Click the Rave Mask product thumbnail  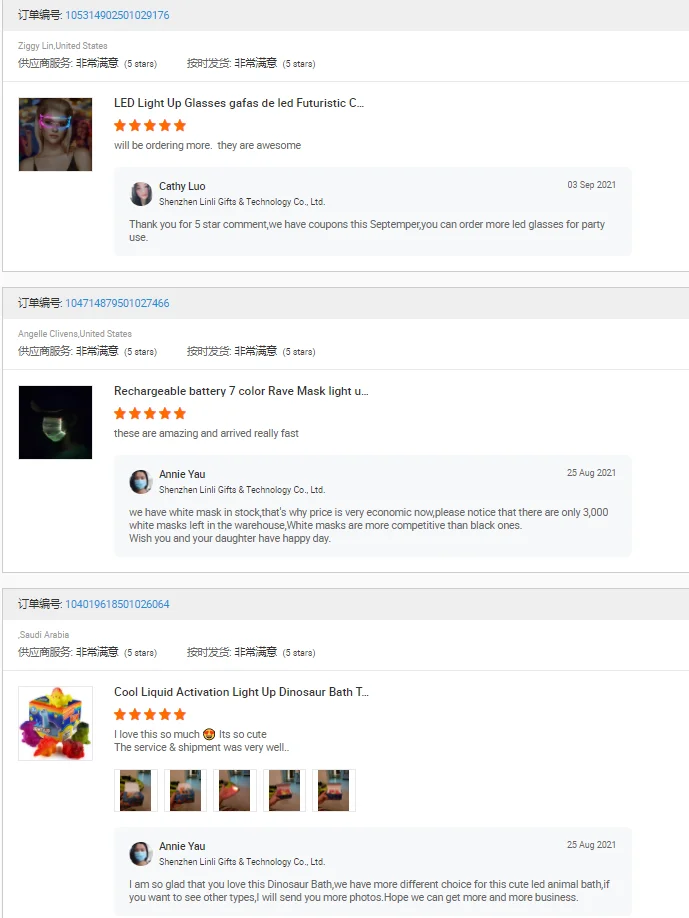[x=56, y=422]
